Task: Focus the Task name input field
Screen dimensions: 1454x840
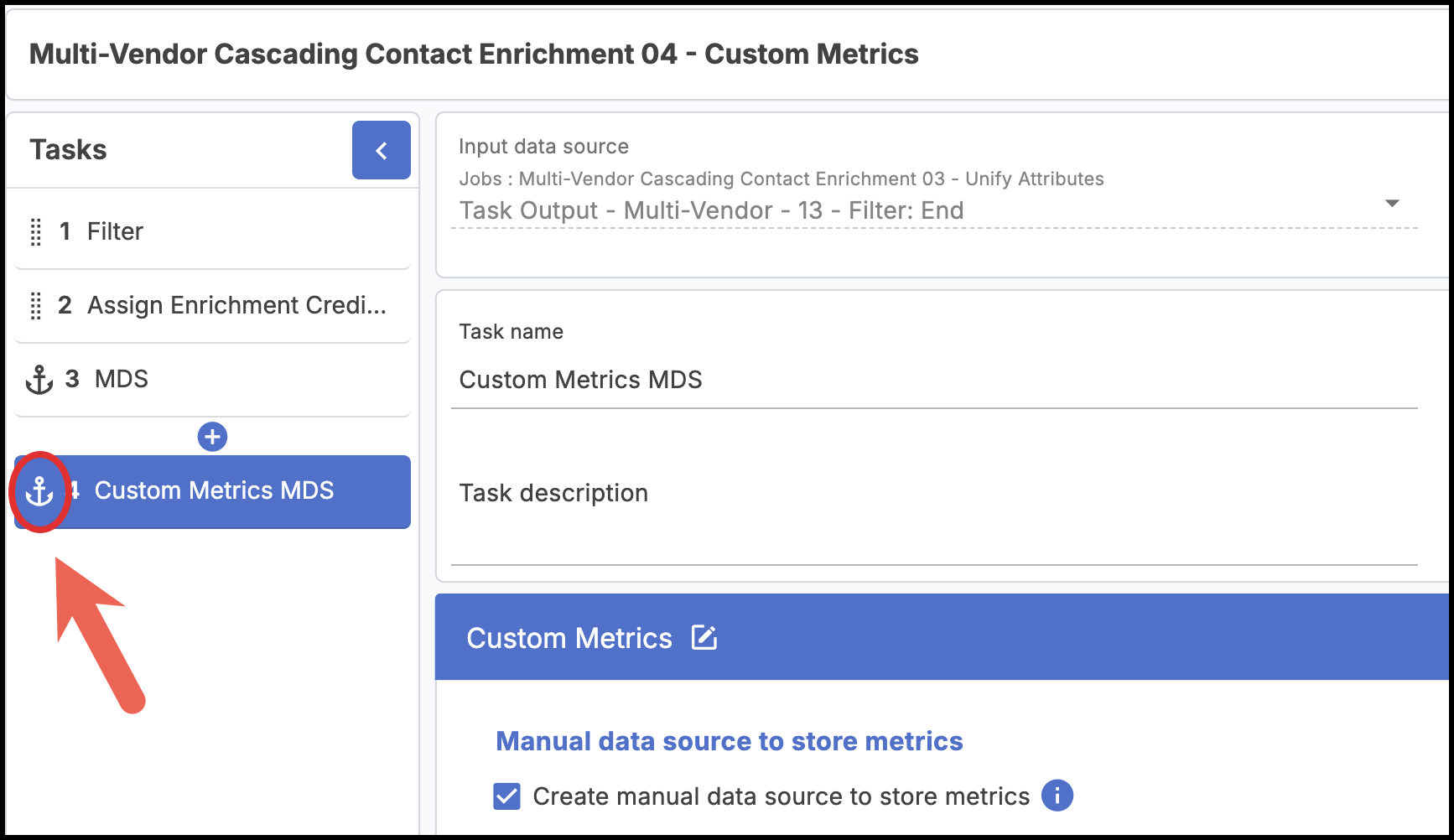Action: 933,381
